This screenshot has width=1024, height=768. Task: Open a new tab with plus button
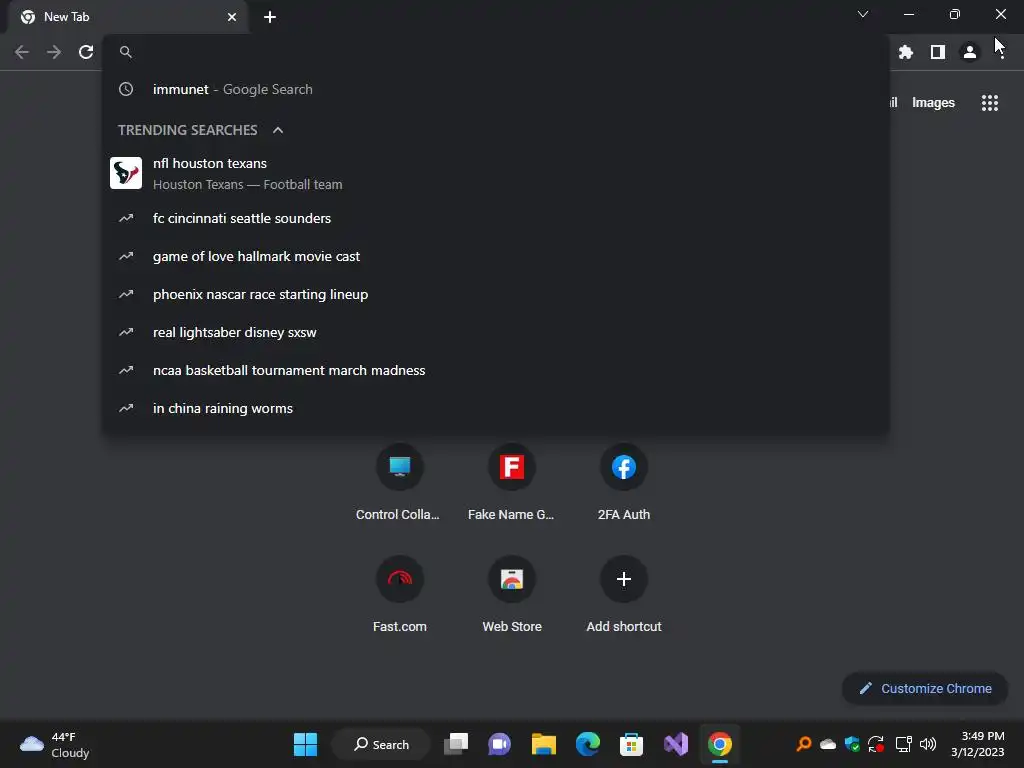click(x=270, y=17)
